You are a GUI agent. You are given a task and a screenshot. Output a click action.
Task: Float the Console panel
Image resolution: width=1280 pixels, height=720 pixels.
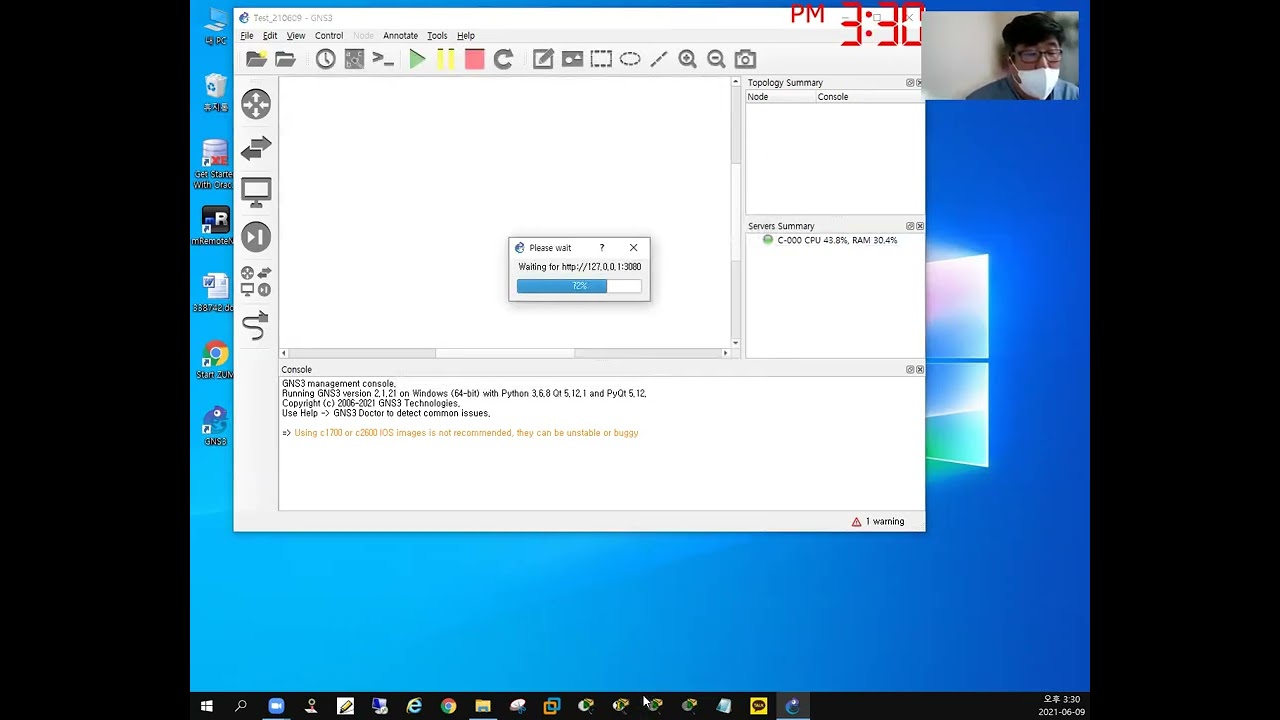(910, 370)
